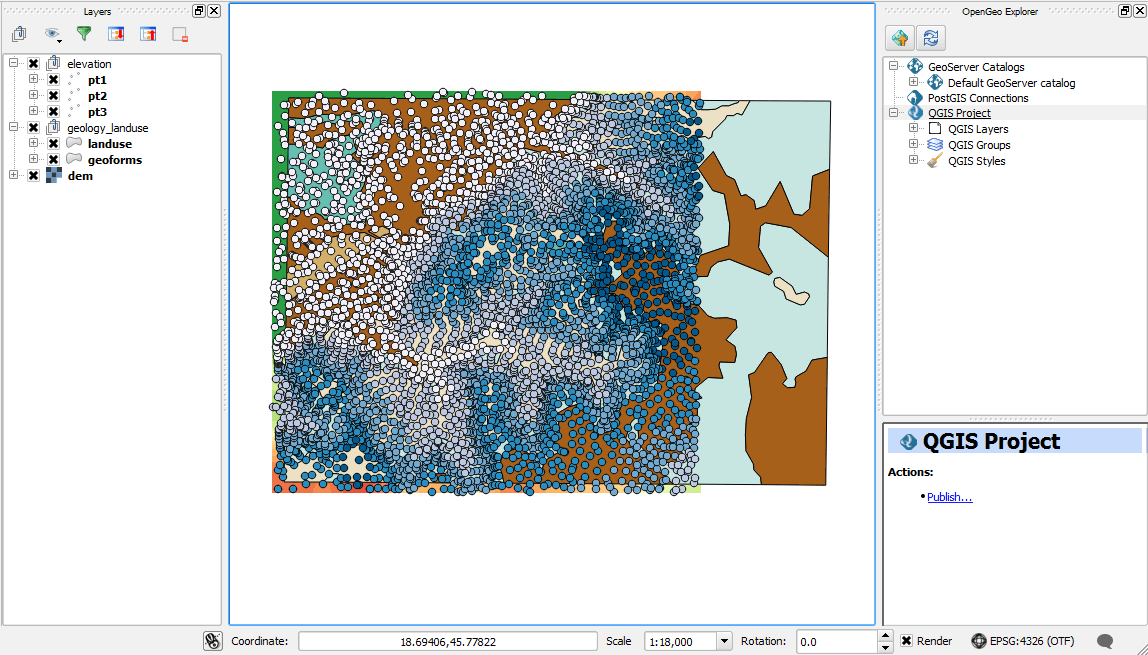This screenshot has width=1148, height=655.
Task: Select the geoforms layer in Layers panel
Action: click(114, 160)
